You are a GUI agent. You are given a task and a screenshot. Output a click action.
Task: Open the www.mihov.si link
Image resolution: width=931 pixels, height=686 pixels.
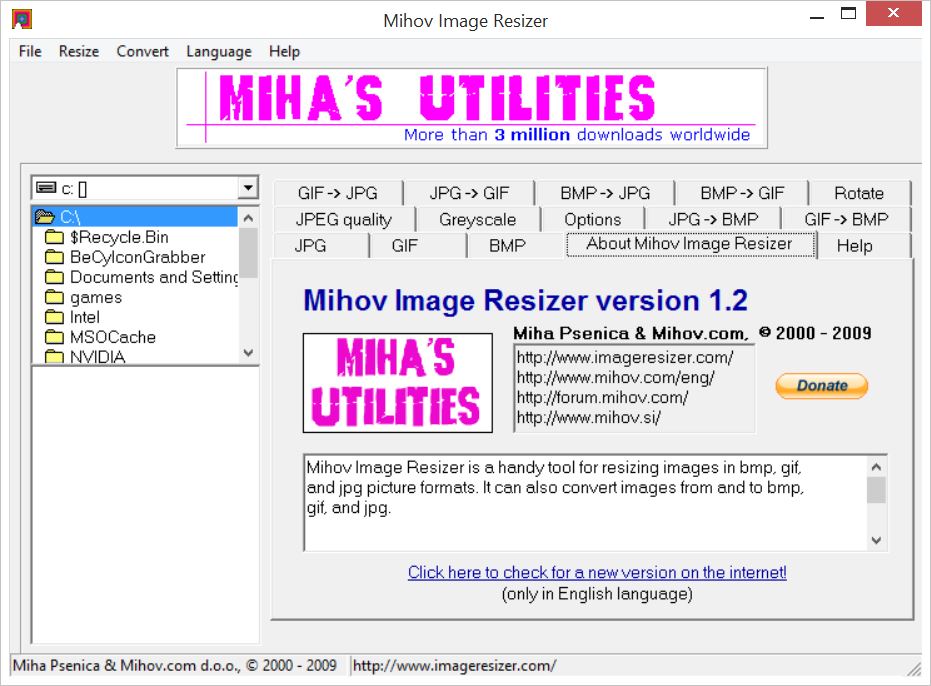click(x=588, y=418)
